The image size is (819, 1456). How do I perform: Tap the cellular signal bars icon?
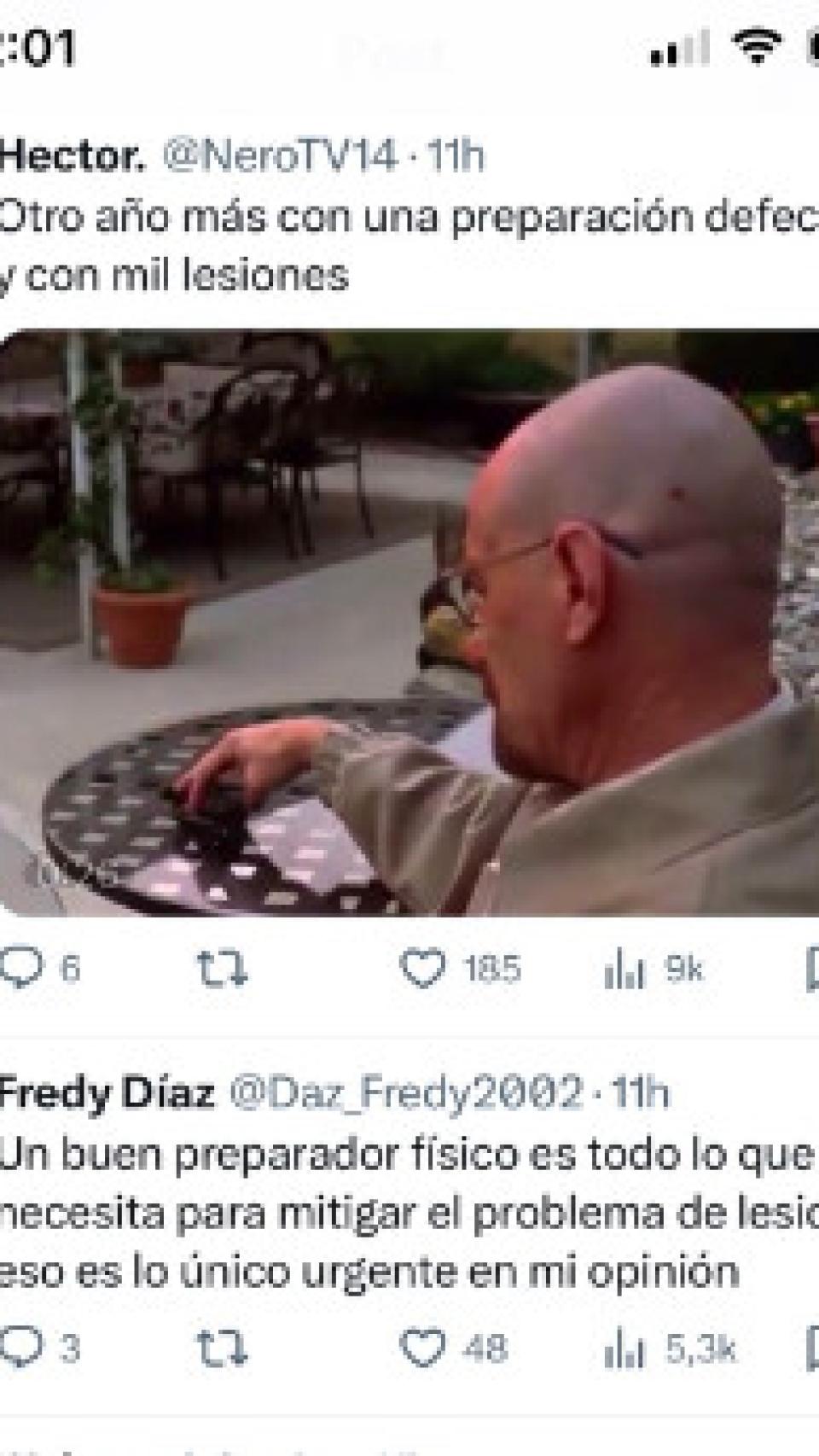tap(680, 47)
